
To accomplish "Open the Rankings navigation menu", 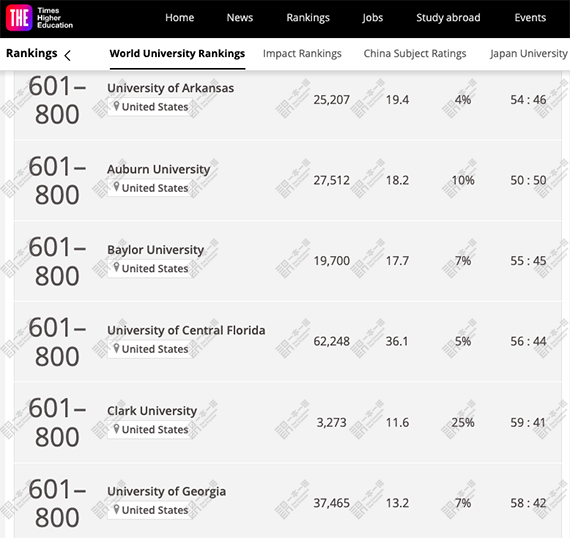I will (308, 18).
